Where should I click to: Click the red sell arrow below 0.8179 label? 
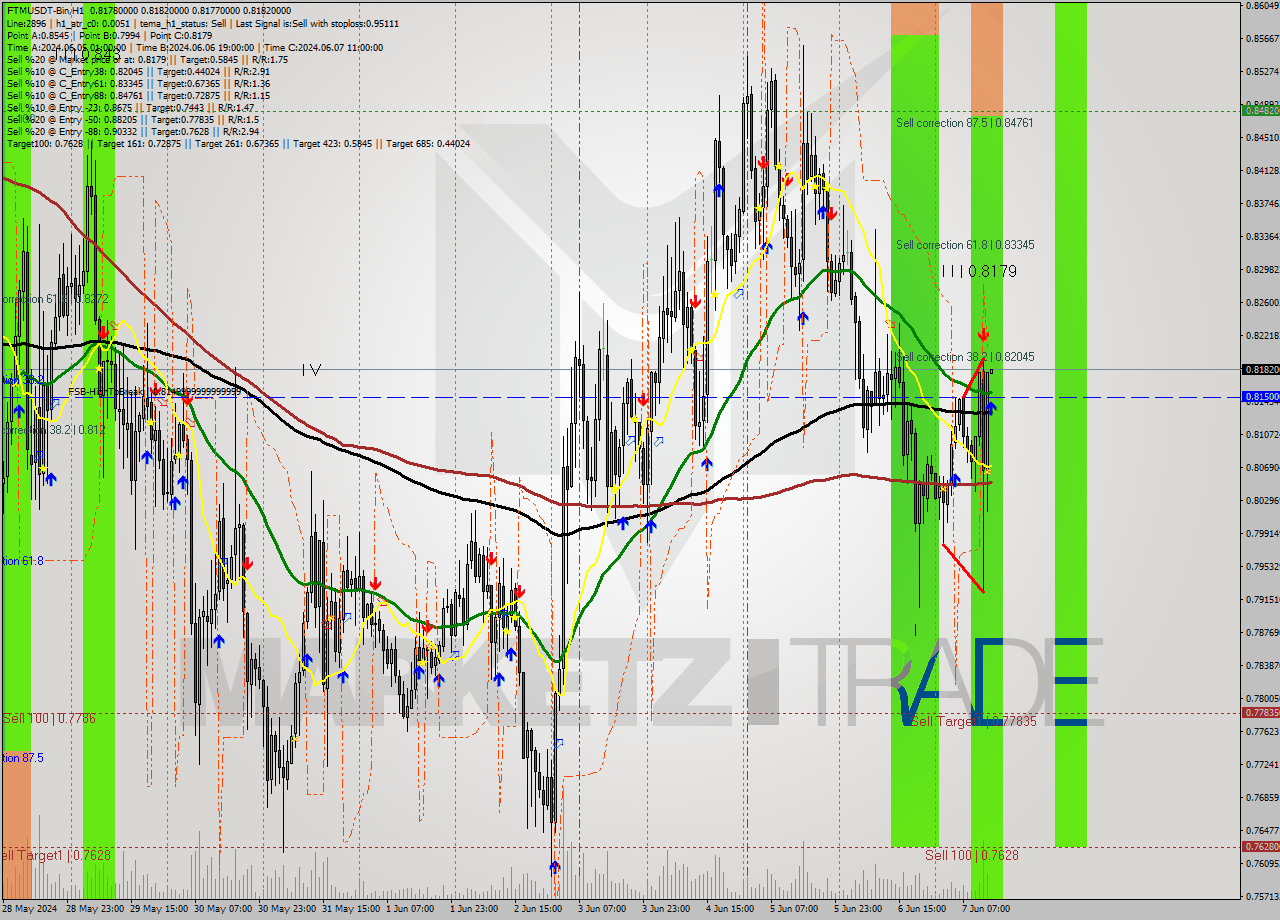tap(983, 334)
